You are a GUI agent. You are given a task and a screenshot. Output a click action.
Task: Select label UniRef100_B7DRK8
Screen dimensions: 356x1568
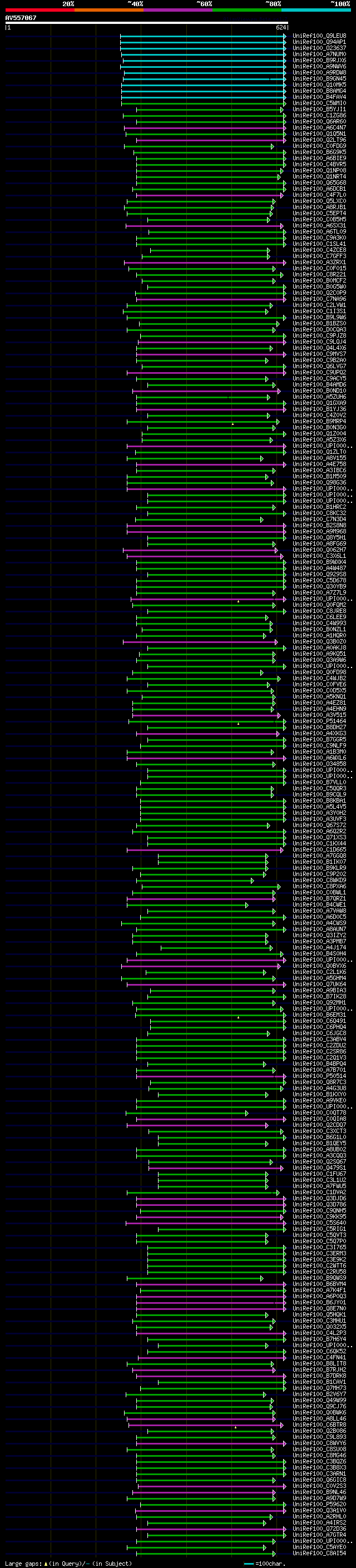click(x=319, y=1376)
